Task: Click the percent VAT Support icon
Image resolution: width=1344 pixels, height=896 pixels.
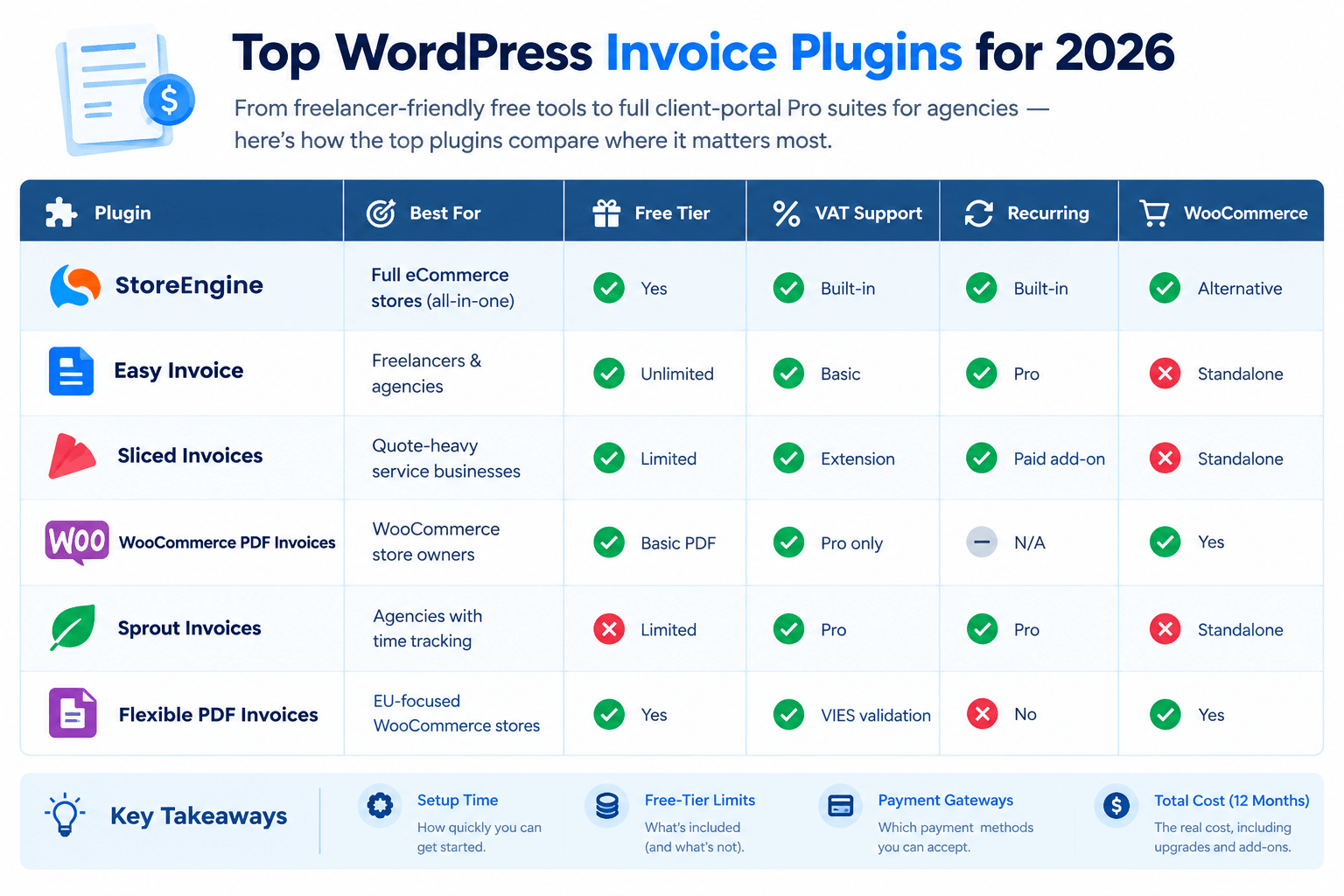Action: point(787,213)
